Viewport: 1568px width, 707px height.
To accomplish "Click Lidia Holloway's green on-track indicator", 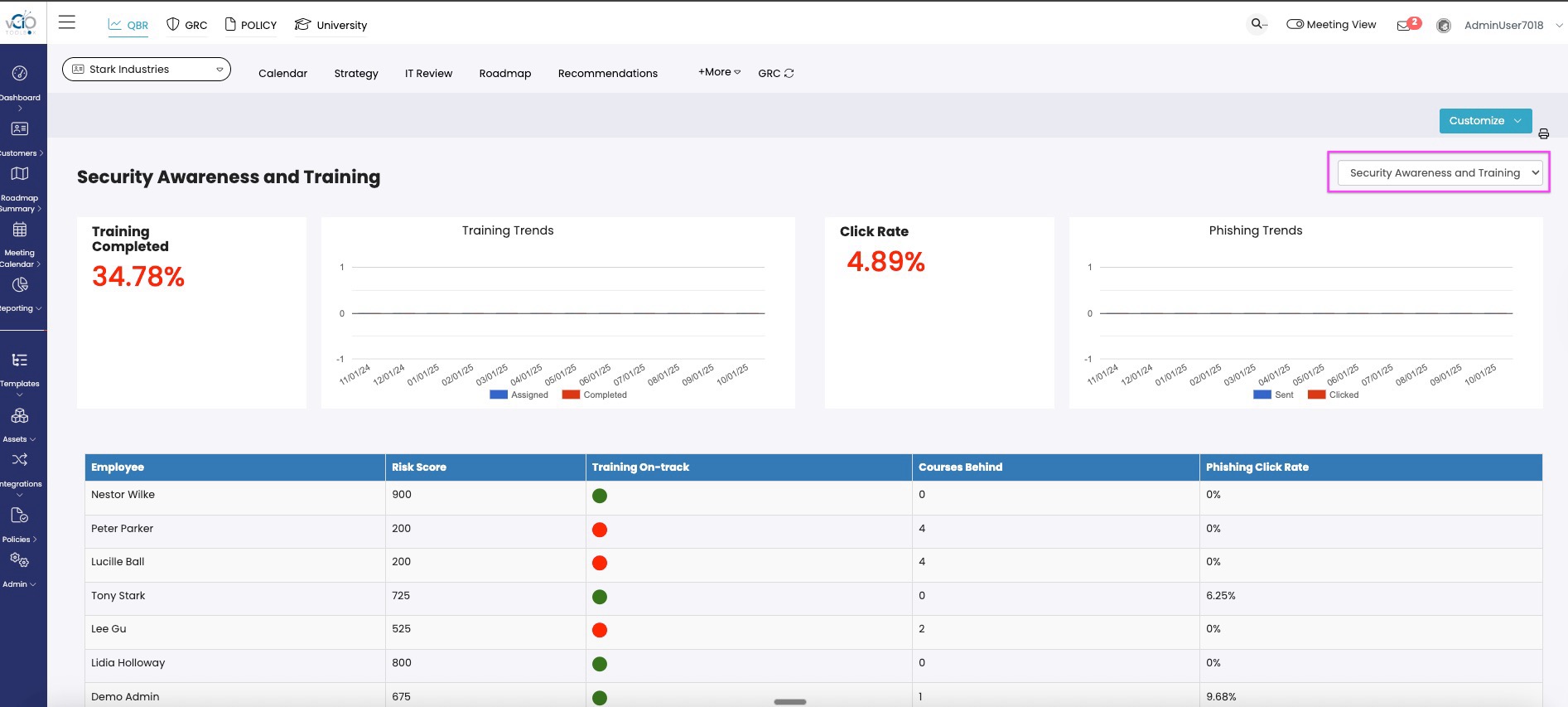I will (x=600, y=664).
